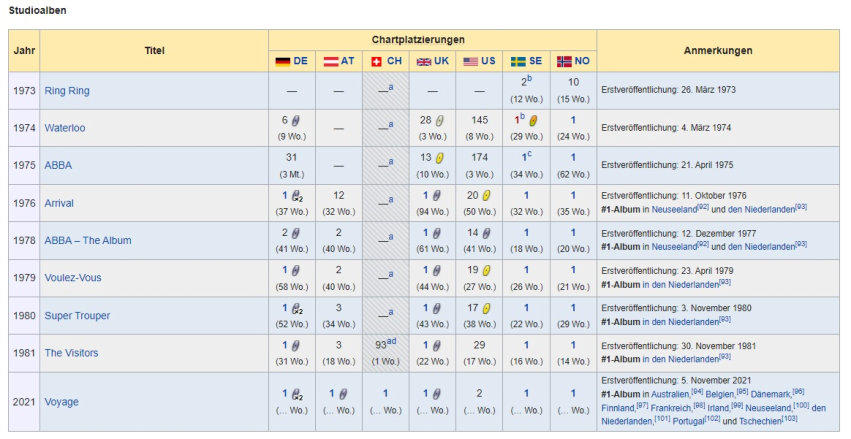851x439 pixels.
Task: Click the DE country code link
Action: tap(301, 61)
